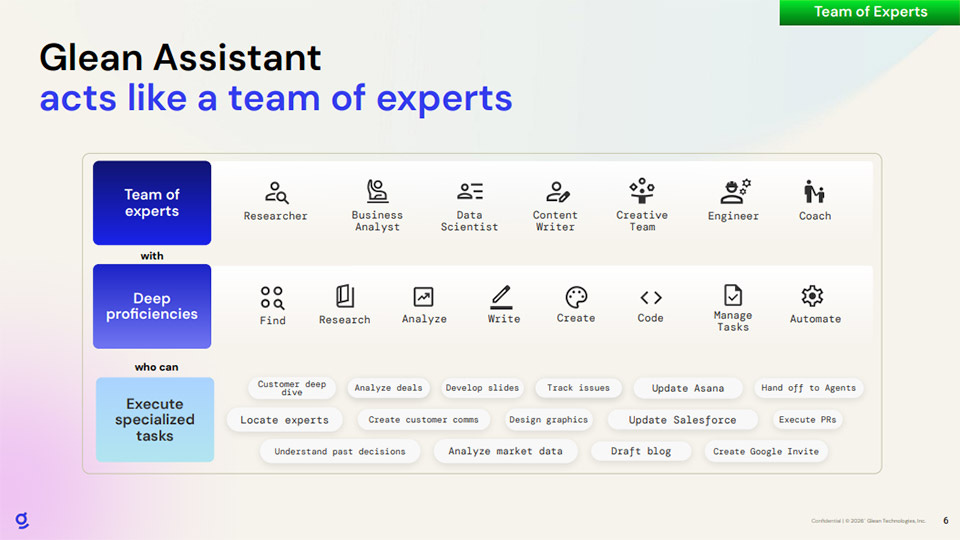Click the Write pen icon

point(501,297)
